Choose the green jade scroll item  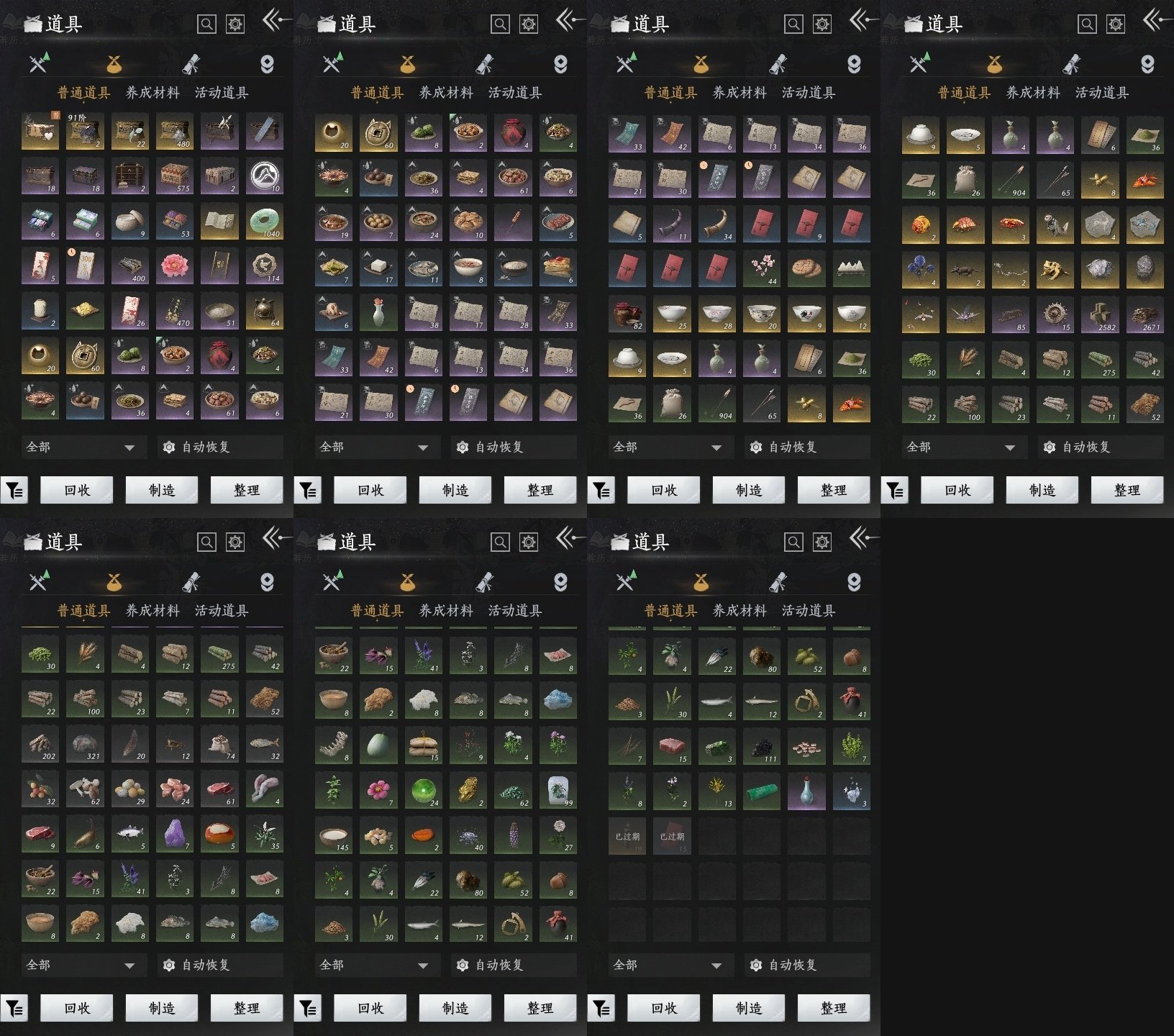click(762, 792)
